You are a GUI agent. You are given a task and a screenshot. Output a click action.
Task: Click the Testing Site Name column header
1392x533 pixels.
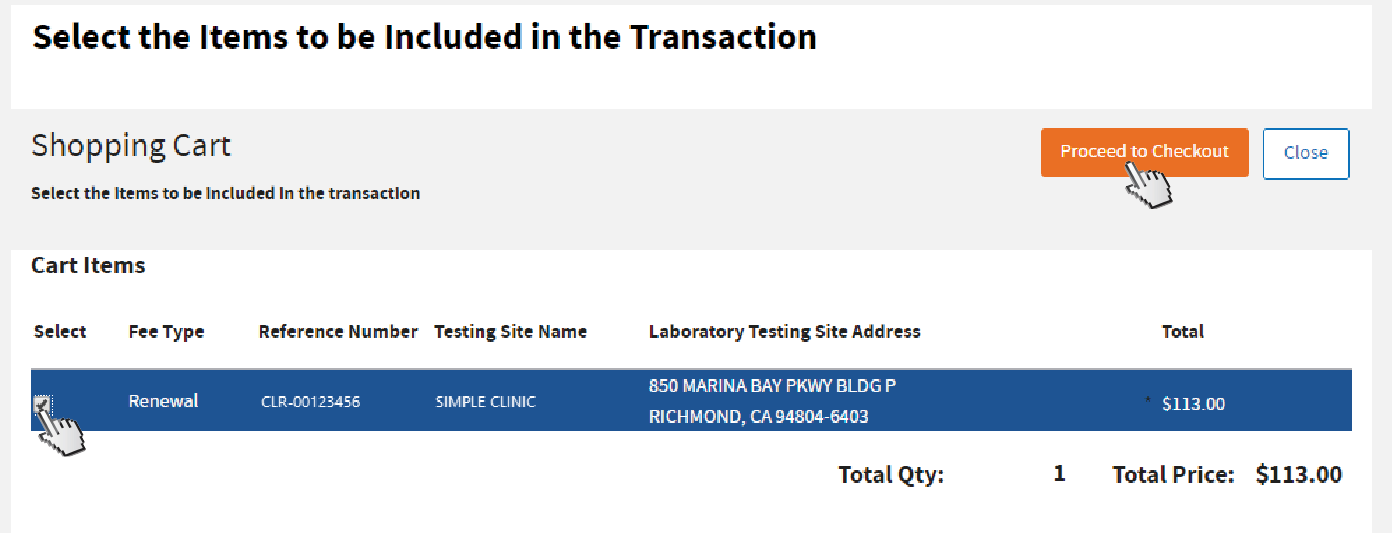coord(510,332)
